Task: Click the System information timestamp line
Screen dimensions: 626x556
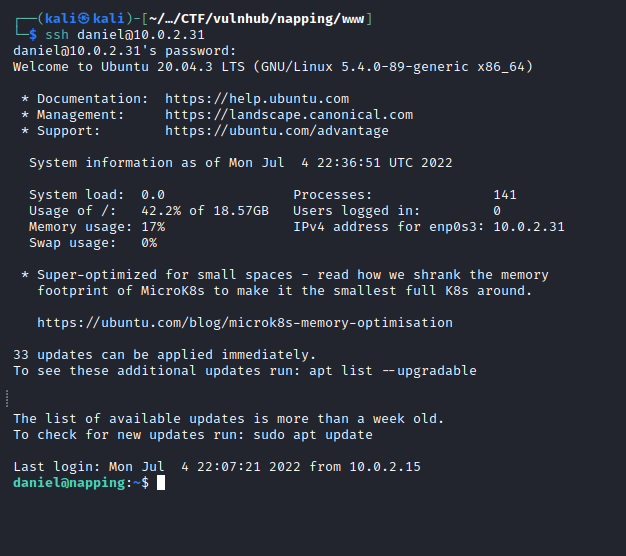Action: click(x=241, y=163)
